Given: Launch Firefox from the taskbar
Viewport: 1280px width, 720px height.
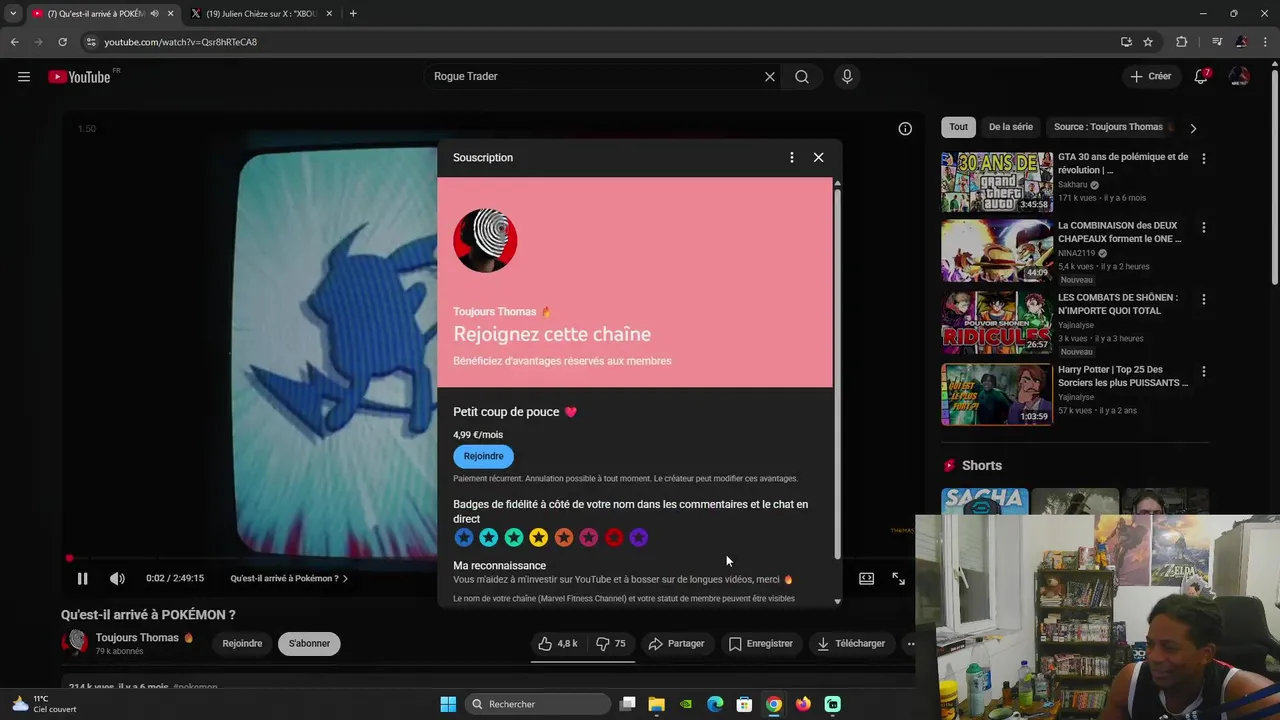Looking at the screenshot, I should 803,704.
